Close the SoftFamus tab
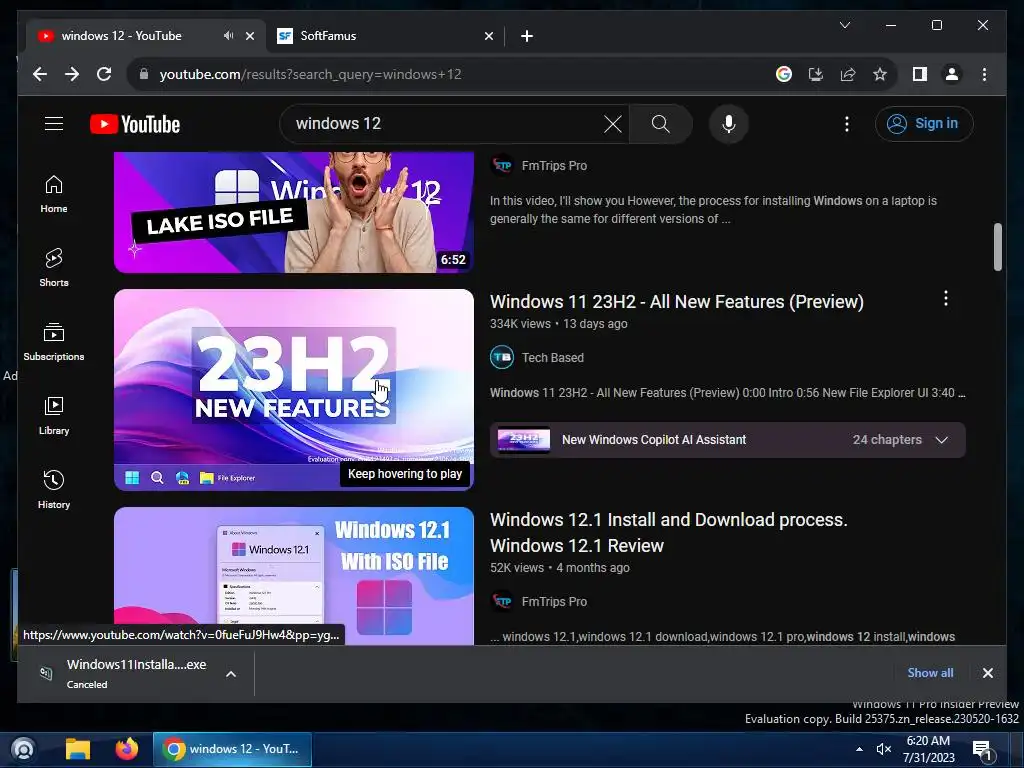The height and width of the screenshot is (768, 1024). tap(488, 36)
